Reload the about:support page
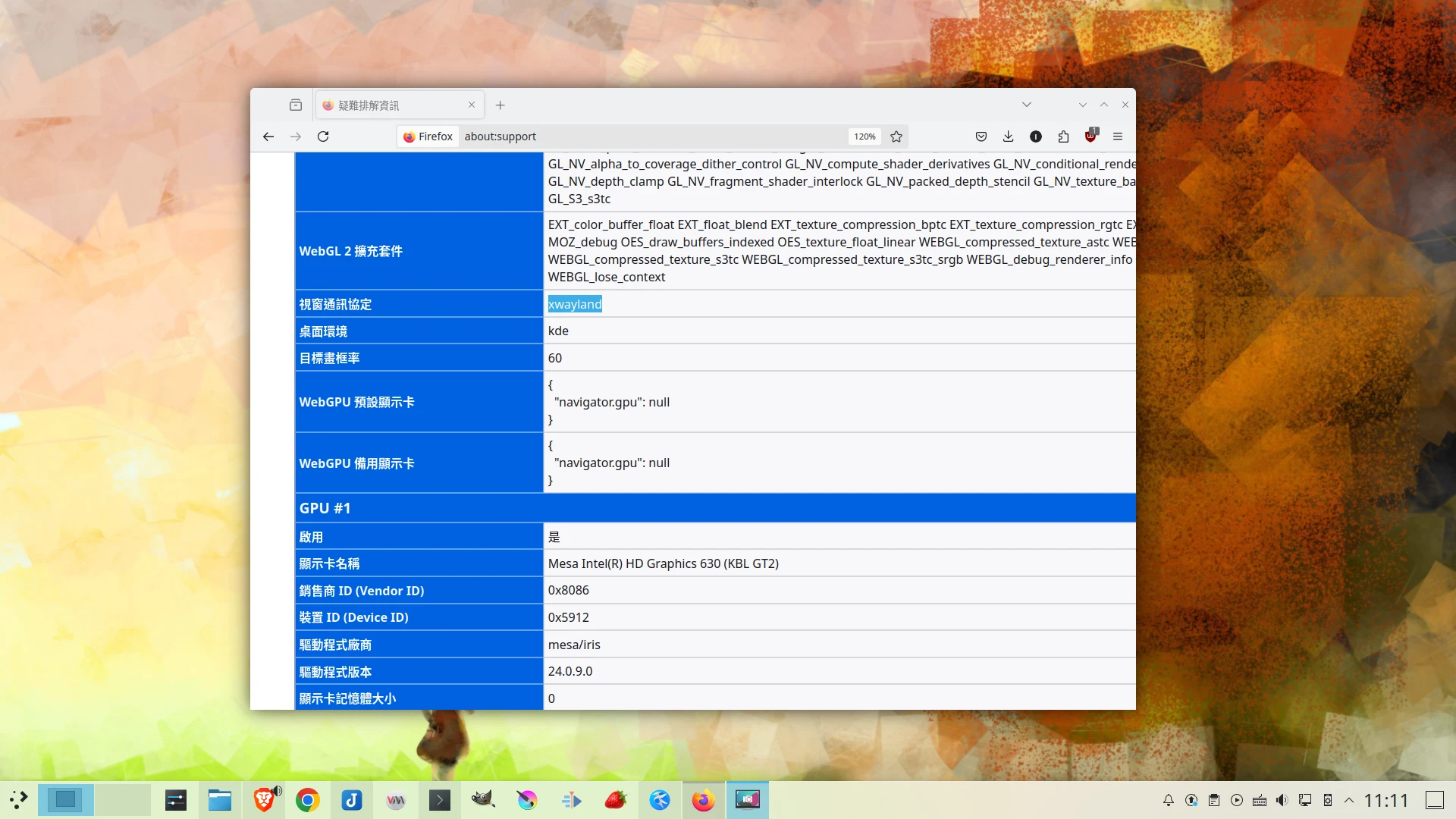 tap(323, 136)
